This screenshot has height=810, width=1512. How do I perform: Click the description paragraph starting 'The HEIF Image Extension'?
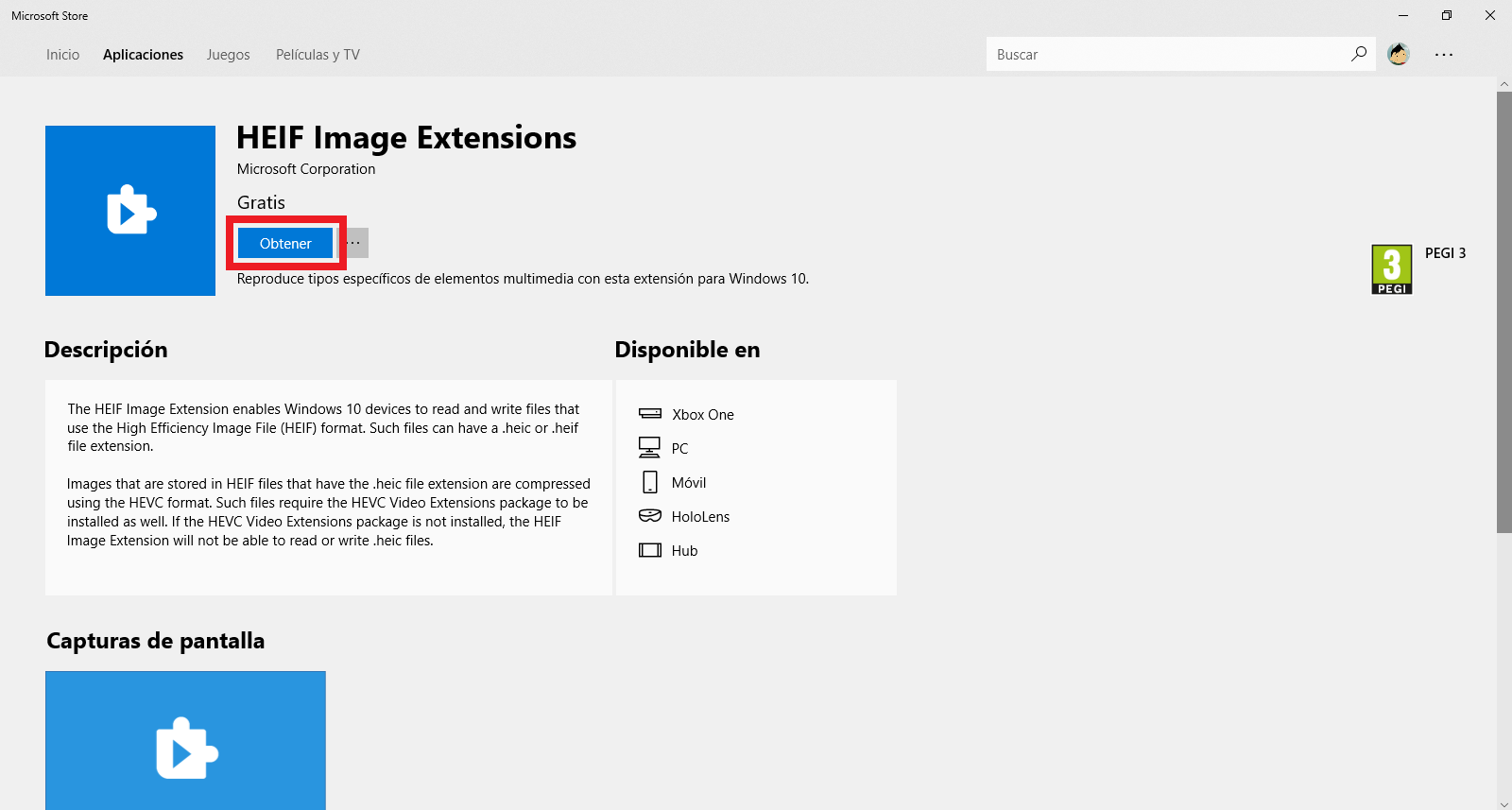(x=323, y=427)
